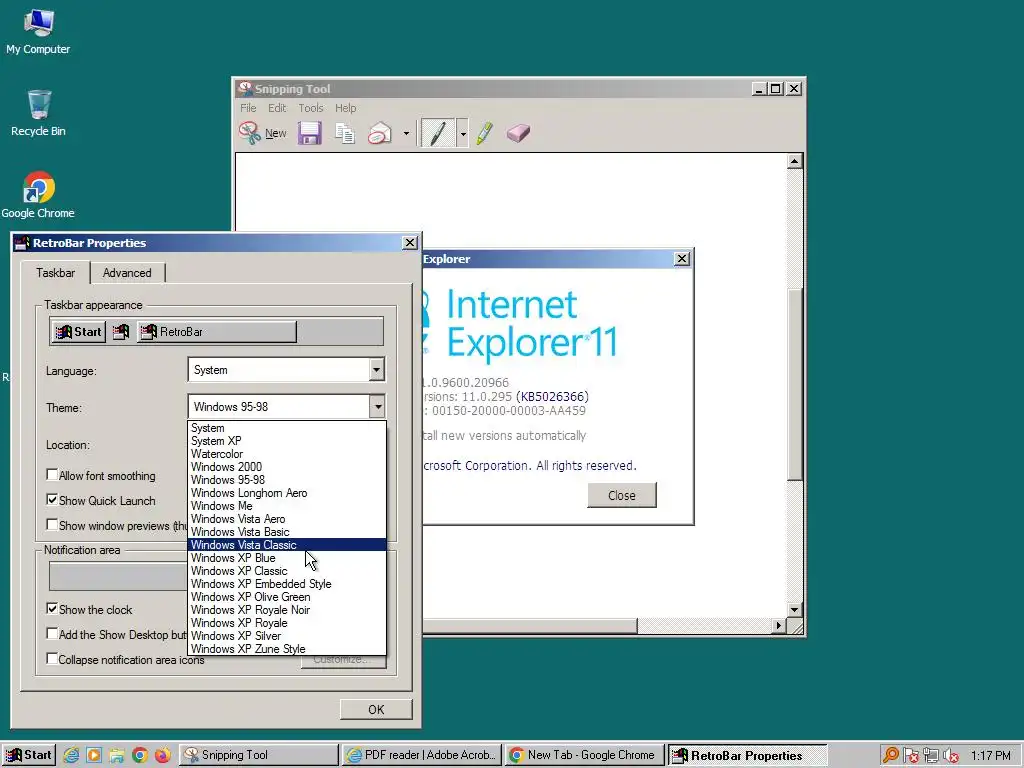
Task: Launch Chrome from Quick Launch
Action: click(140, 756)
